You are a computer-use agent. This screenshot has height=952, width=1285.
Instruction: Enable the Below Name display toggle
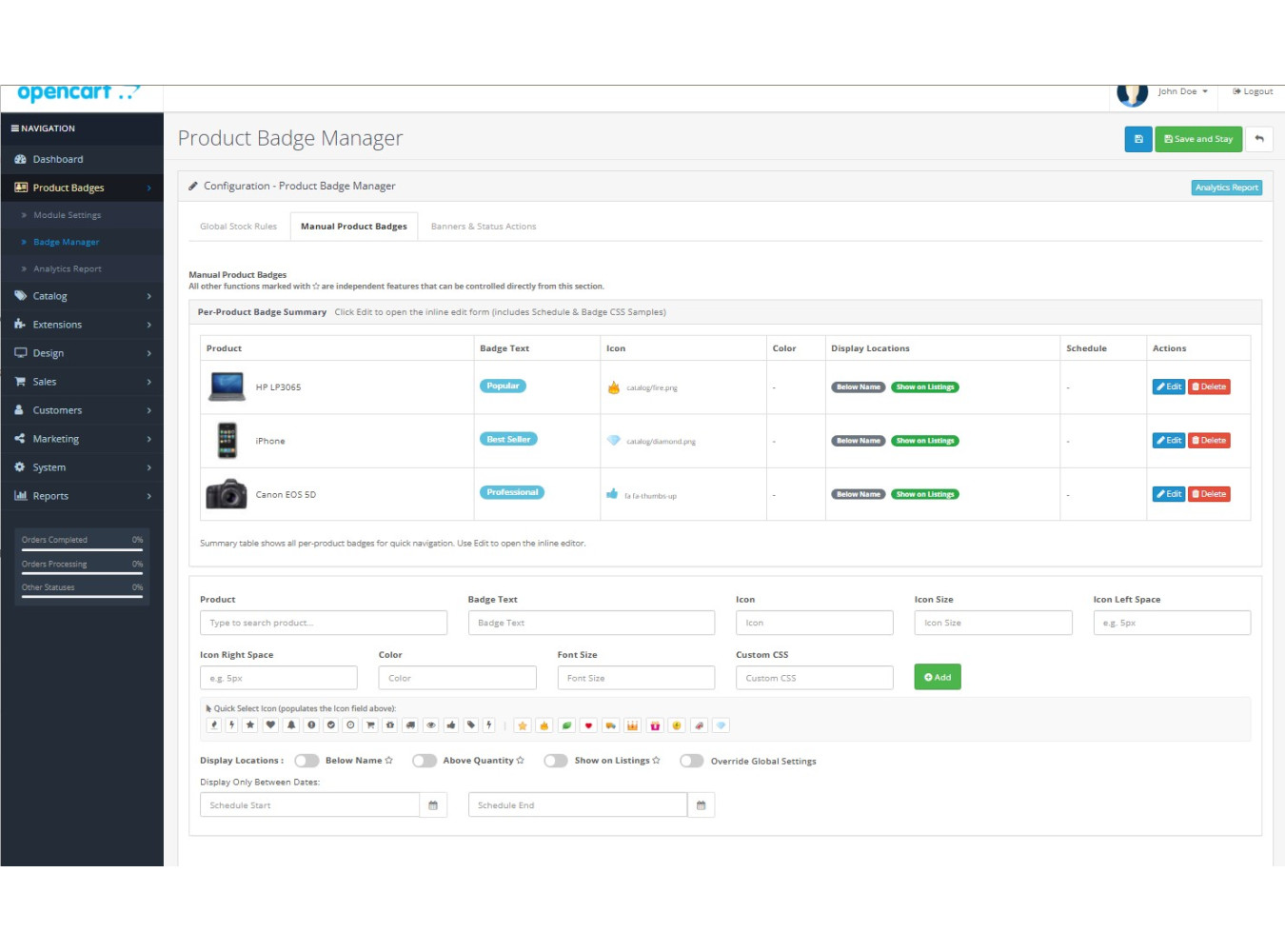click(x=306, y=761)
